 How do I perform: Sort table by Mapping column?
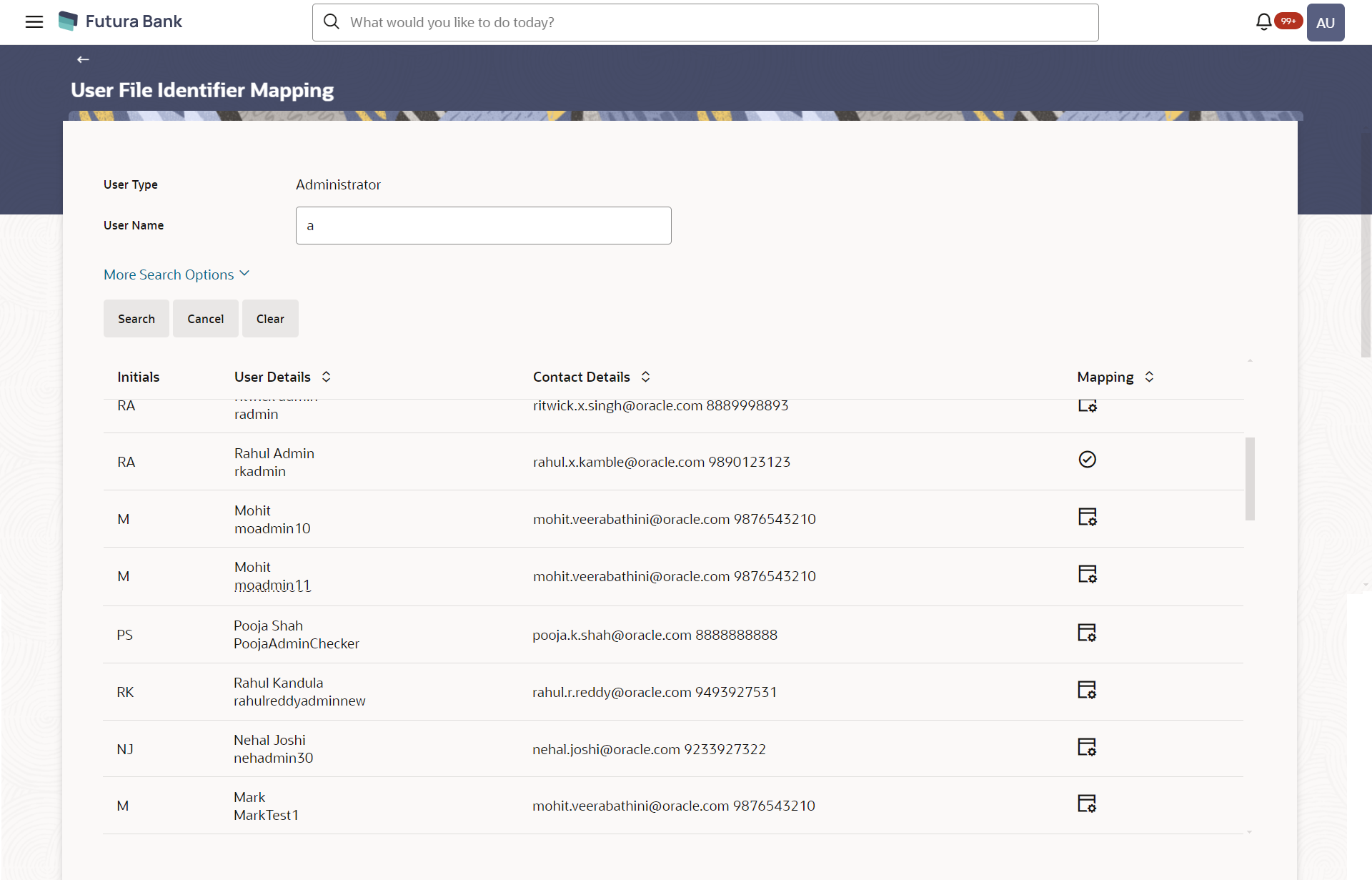click(1149, 377)
